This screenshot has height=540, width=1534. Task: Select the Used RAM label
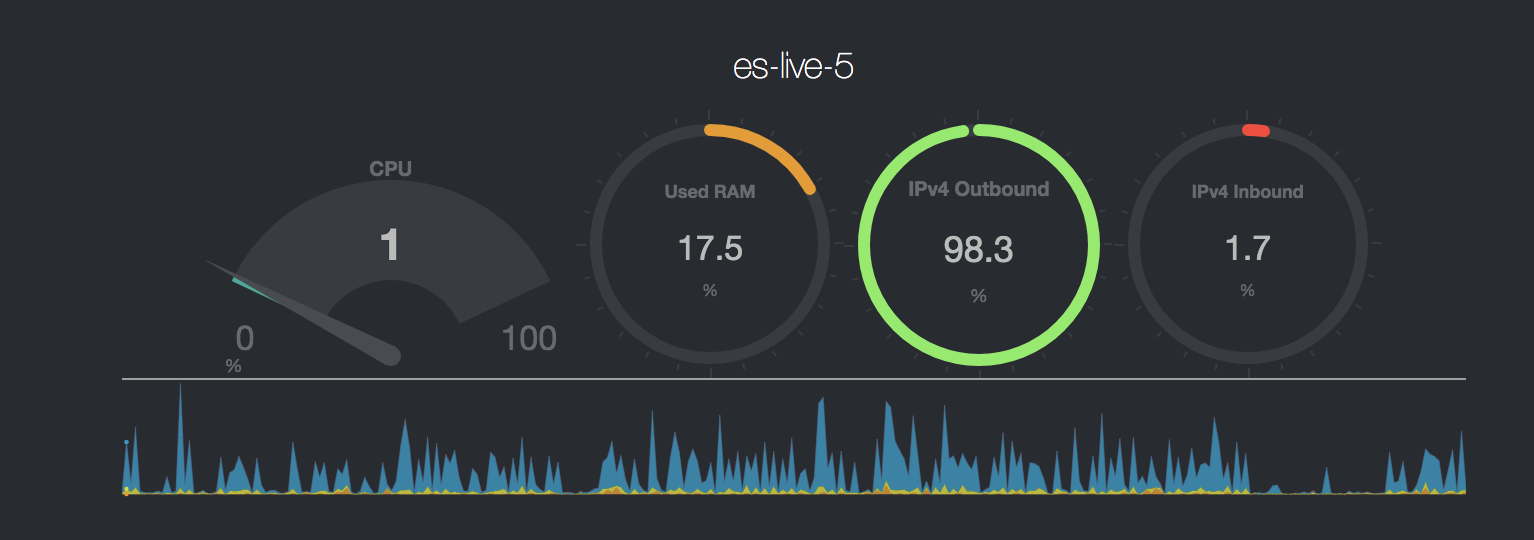tap(710, 192)
